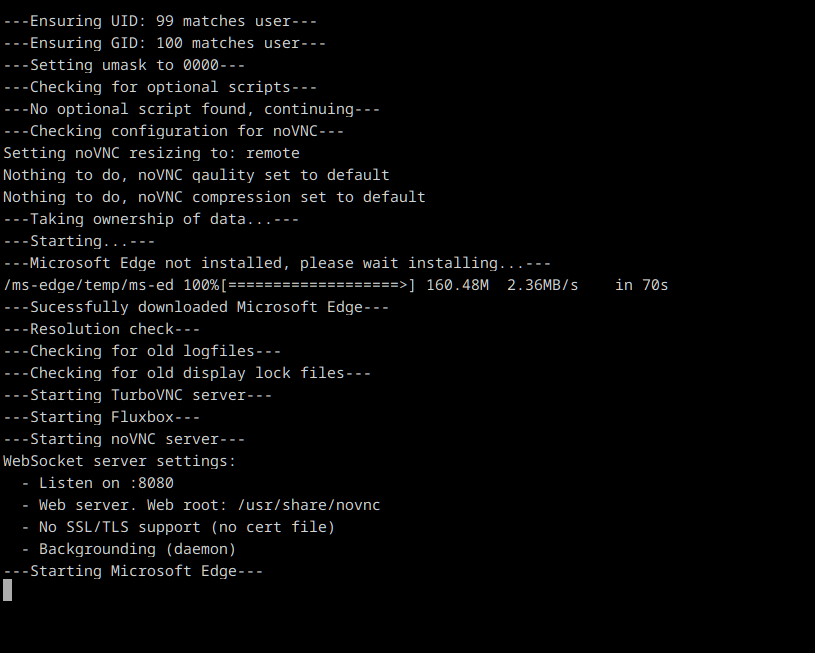Click the blinking terminal cursor block
Viewport: 815px width, 653px height.
[7, 590]
